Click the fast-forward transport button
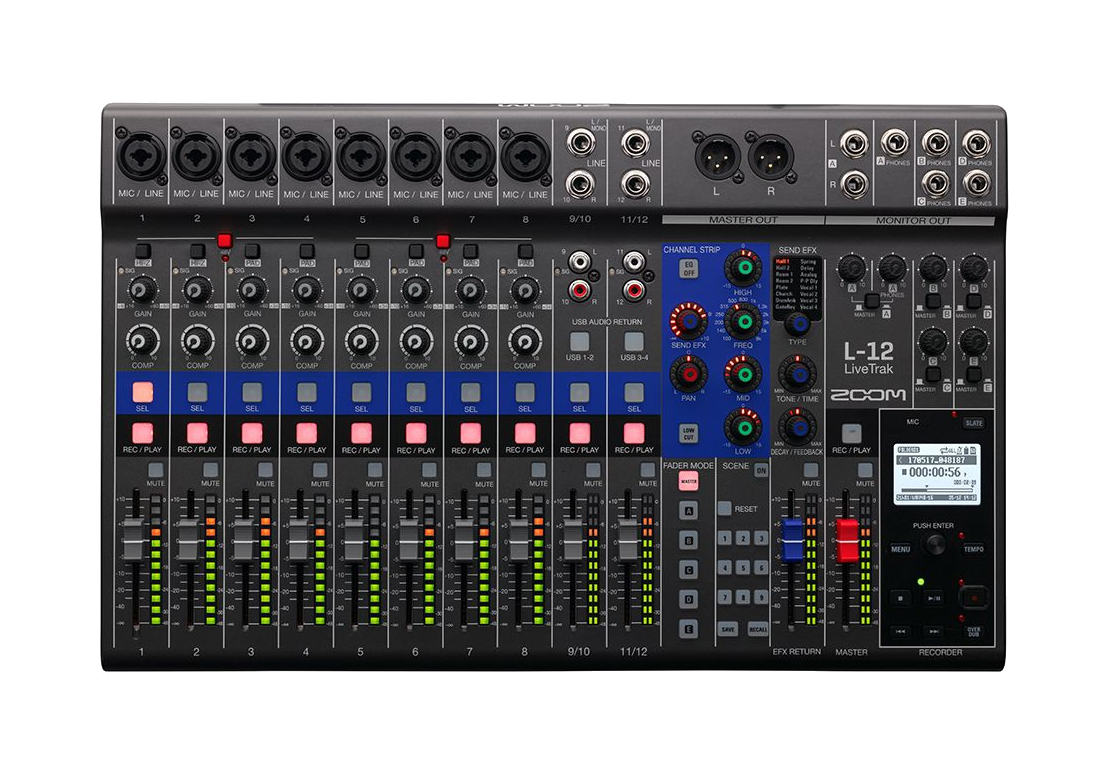Screen dimensions: 1109x775 click(x=934, y=631)
